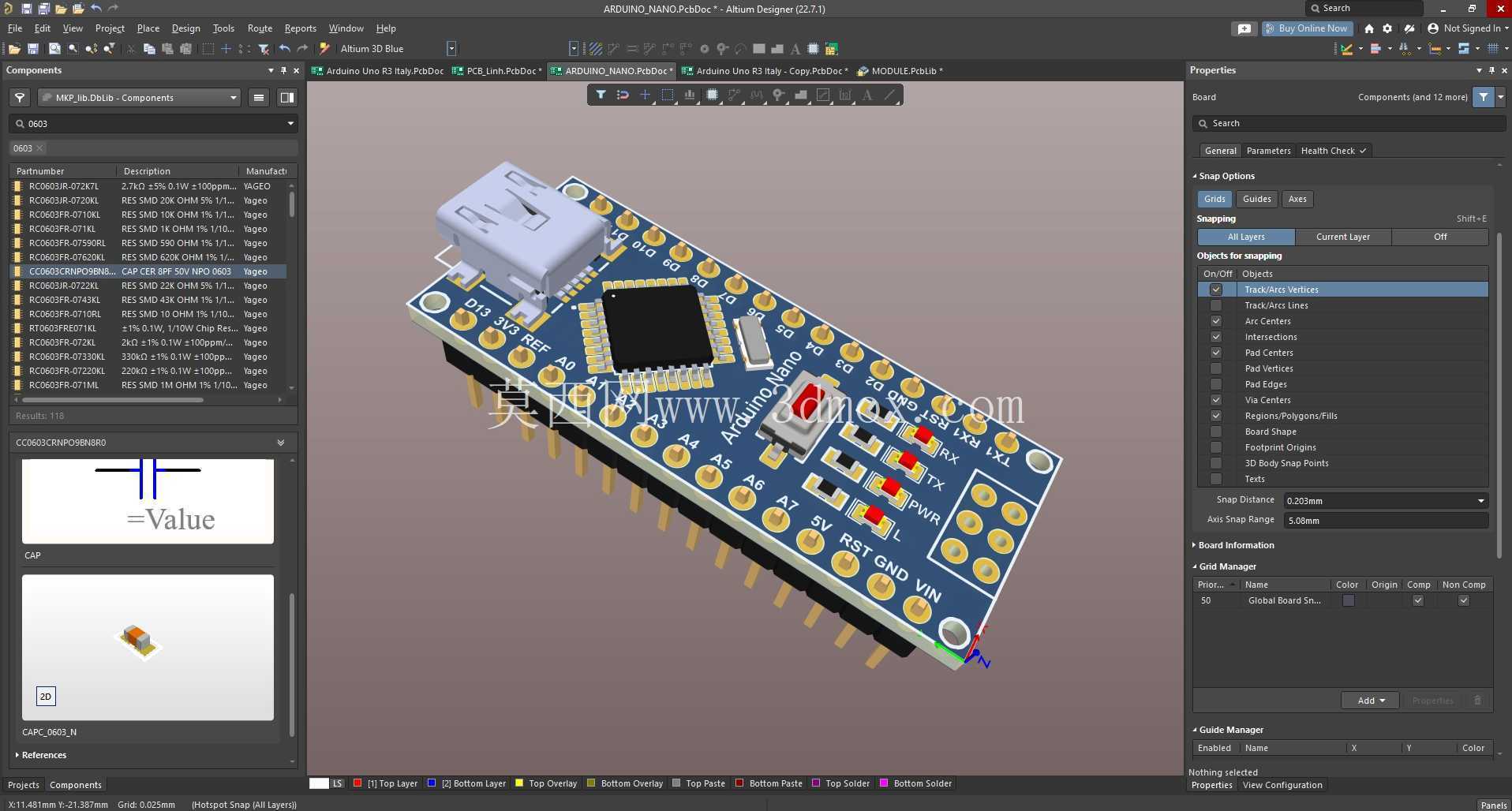Click the Save icon in main toolbar
Viewport: 1512px width, 811px height.
[33, 49]
